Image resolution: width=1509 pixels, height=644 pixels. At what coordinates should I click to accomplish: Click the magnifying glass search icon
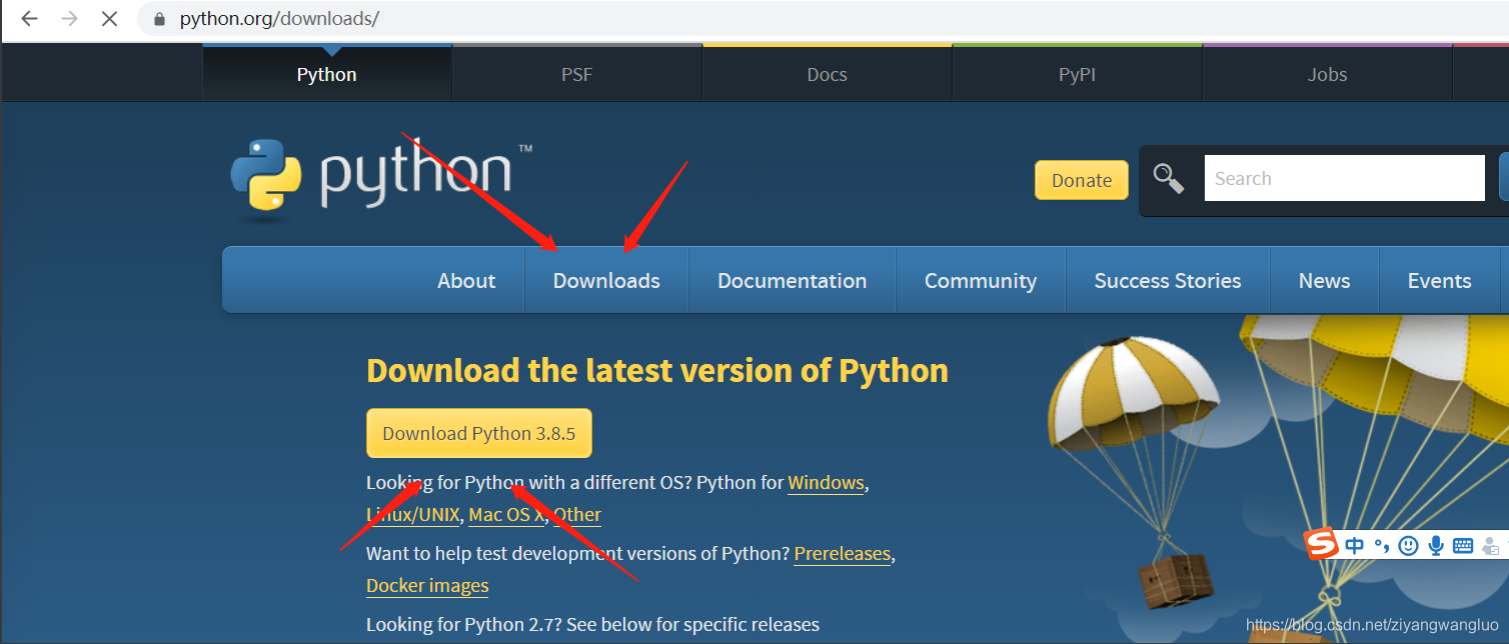(x=1168, y=179)
